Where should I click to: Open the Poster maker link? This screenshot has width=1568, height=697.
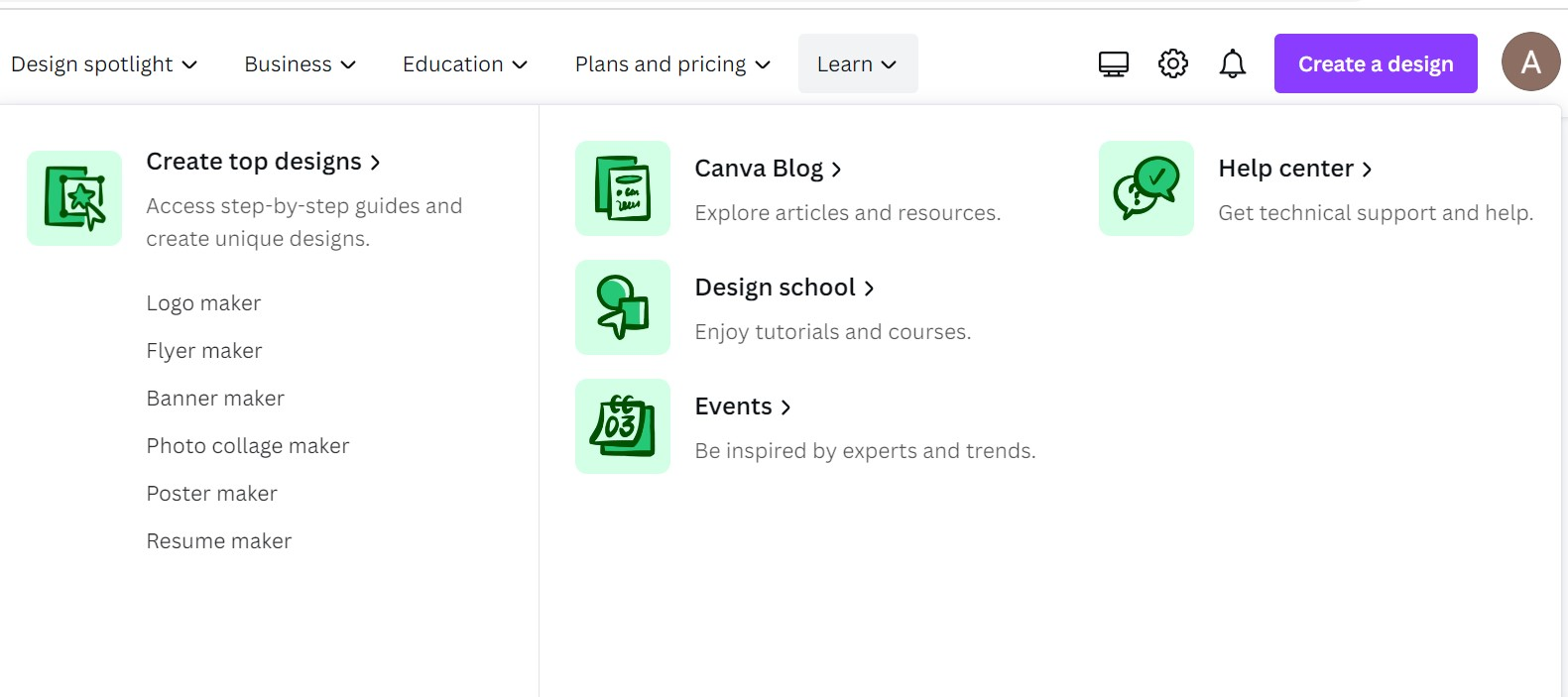212,494
